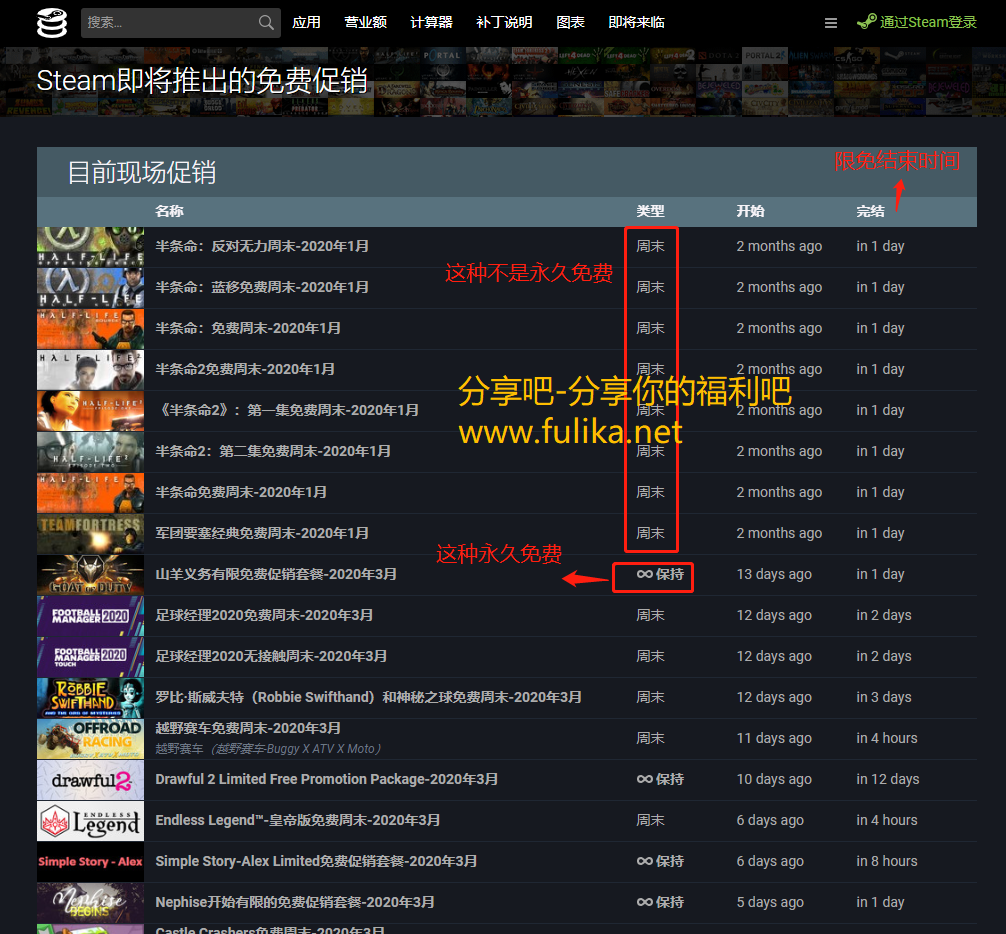Open Nephise Begins thumbnail
This screenshot has width=1006, height=934.
[x=90, y=903]
